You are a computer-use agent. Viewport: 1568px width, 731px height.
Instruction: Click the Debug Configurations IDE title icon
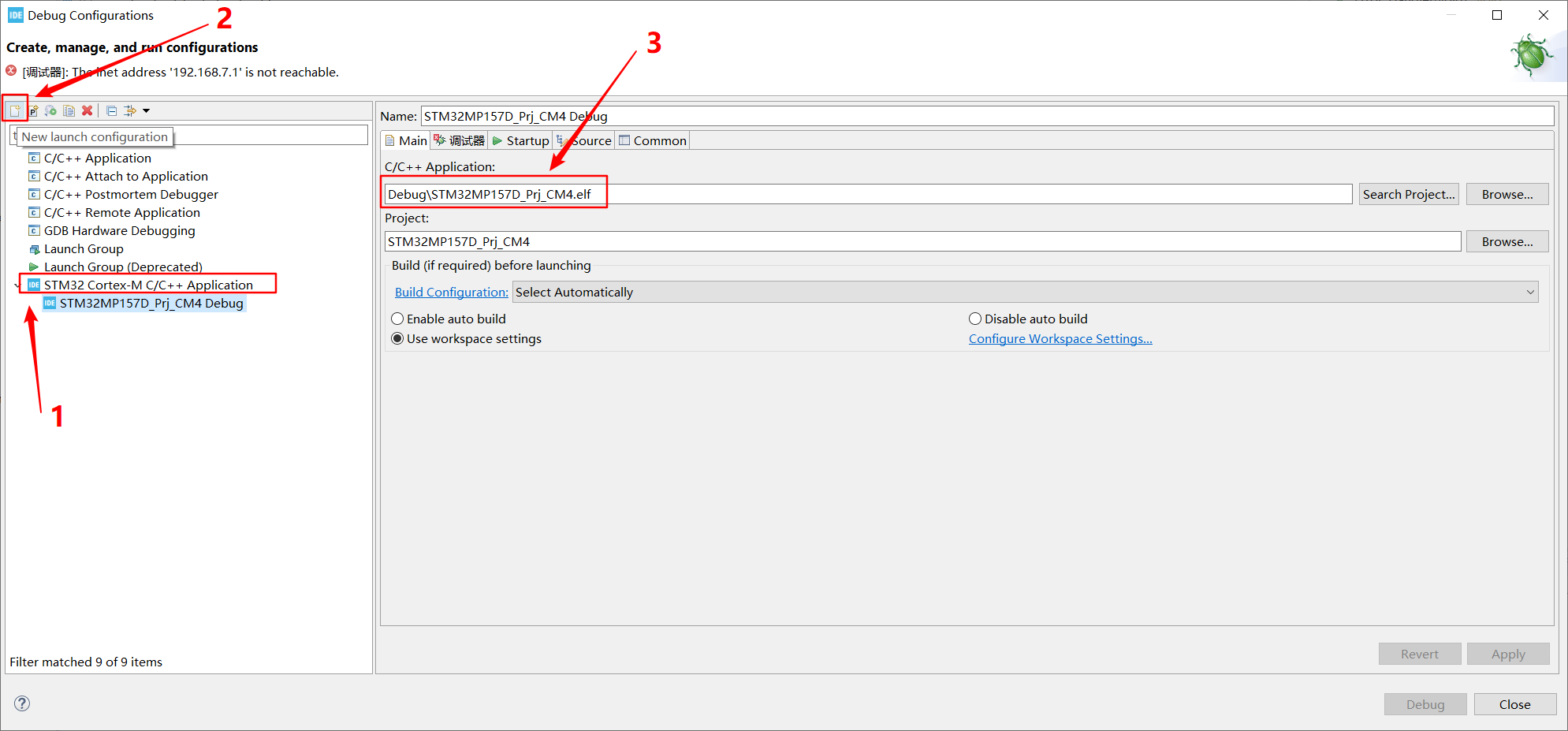(15, 15)
